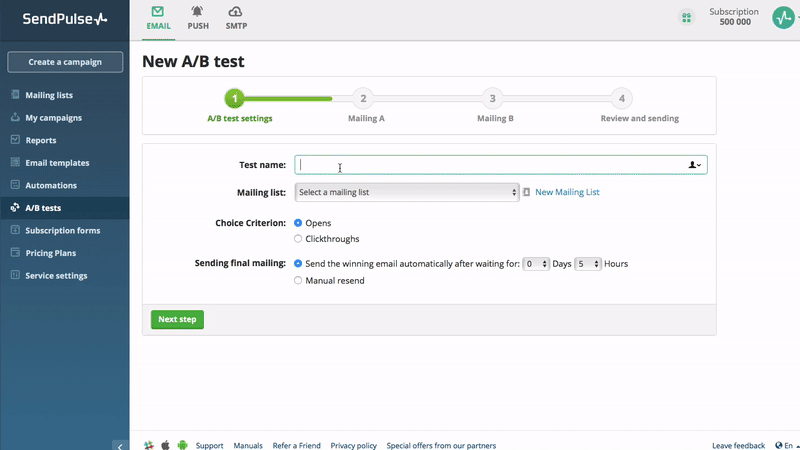Switch to the SMTP service tab
Viewport: 800px width, 450px height.
click(236, 18)
